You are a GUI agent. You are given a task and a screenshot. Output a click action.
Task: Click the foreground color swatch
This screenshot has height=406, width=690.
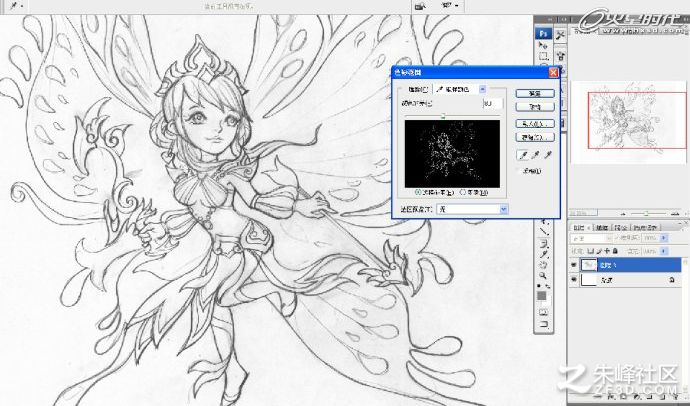[x=541, y=295]
